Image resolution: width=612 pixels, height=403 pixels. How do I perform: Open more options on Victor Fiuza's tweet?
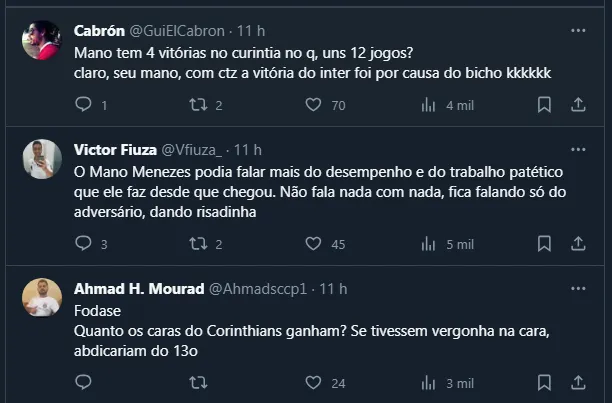578,150
